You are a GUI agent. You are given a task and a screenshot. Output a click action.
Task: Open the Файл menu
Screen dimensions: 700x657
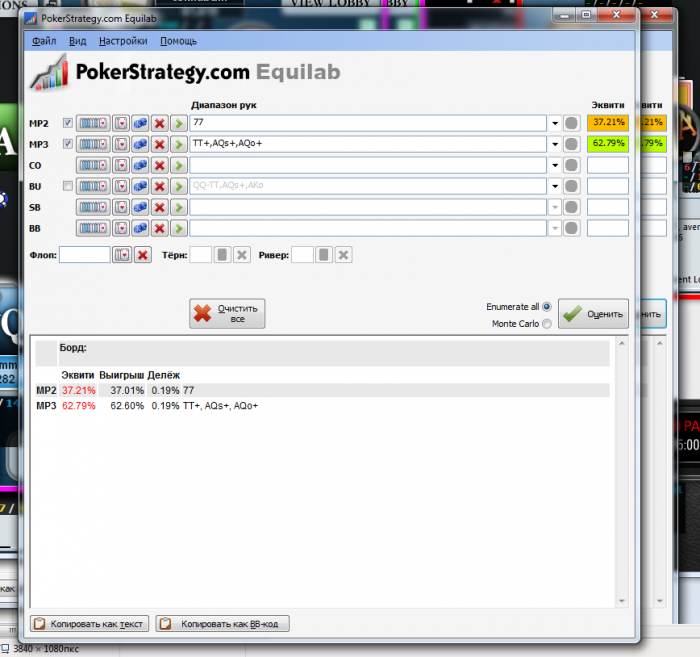[44, 41]
